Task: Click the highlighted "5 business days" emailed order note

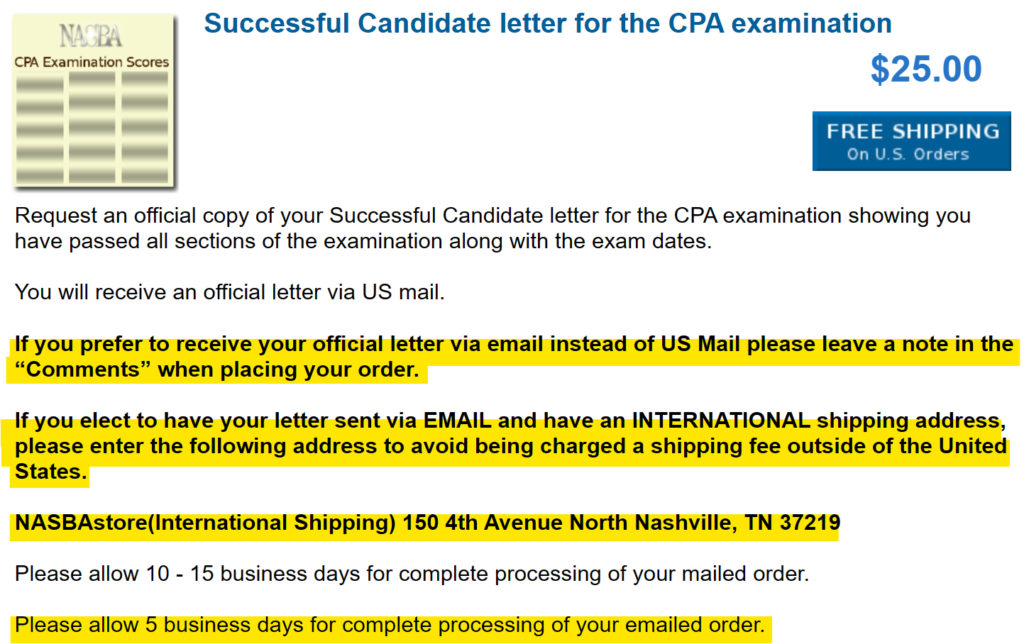Action: click(x=389, y=626)
